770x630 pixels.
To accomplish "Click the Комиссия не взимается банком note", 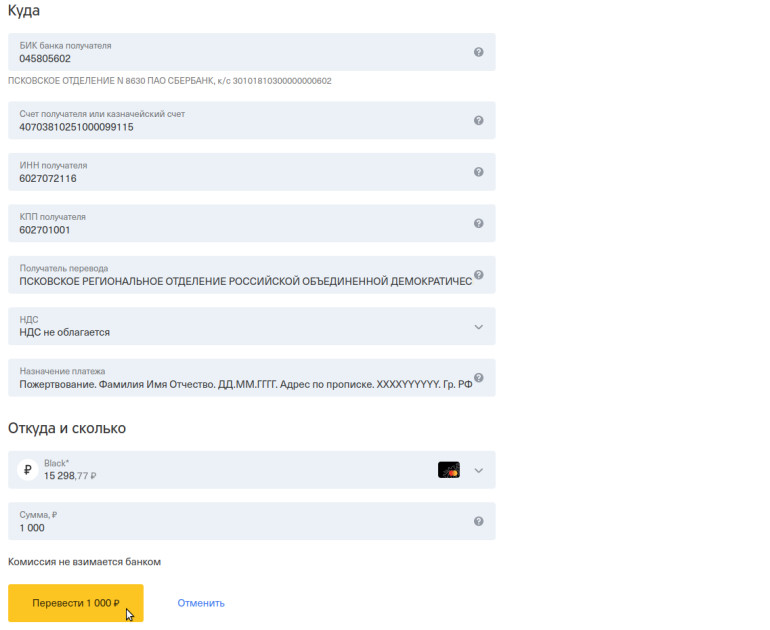I will coord(84,562).
